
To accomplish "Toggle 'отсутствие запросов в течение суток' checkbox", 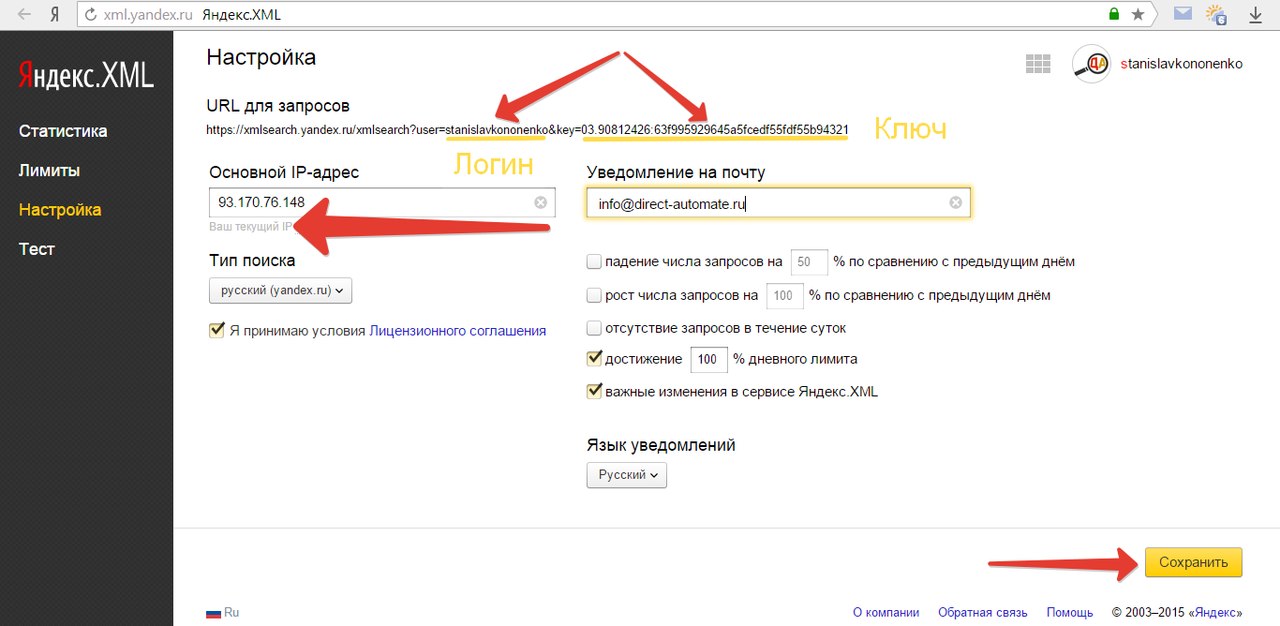I will 594,328.
